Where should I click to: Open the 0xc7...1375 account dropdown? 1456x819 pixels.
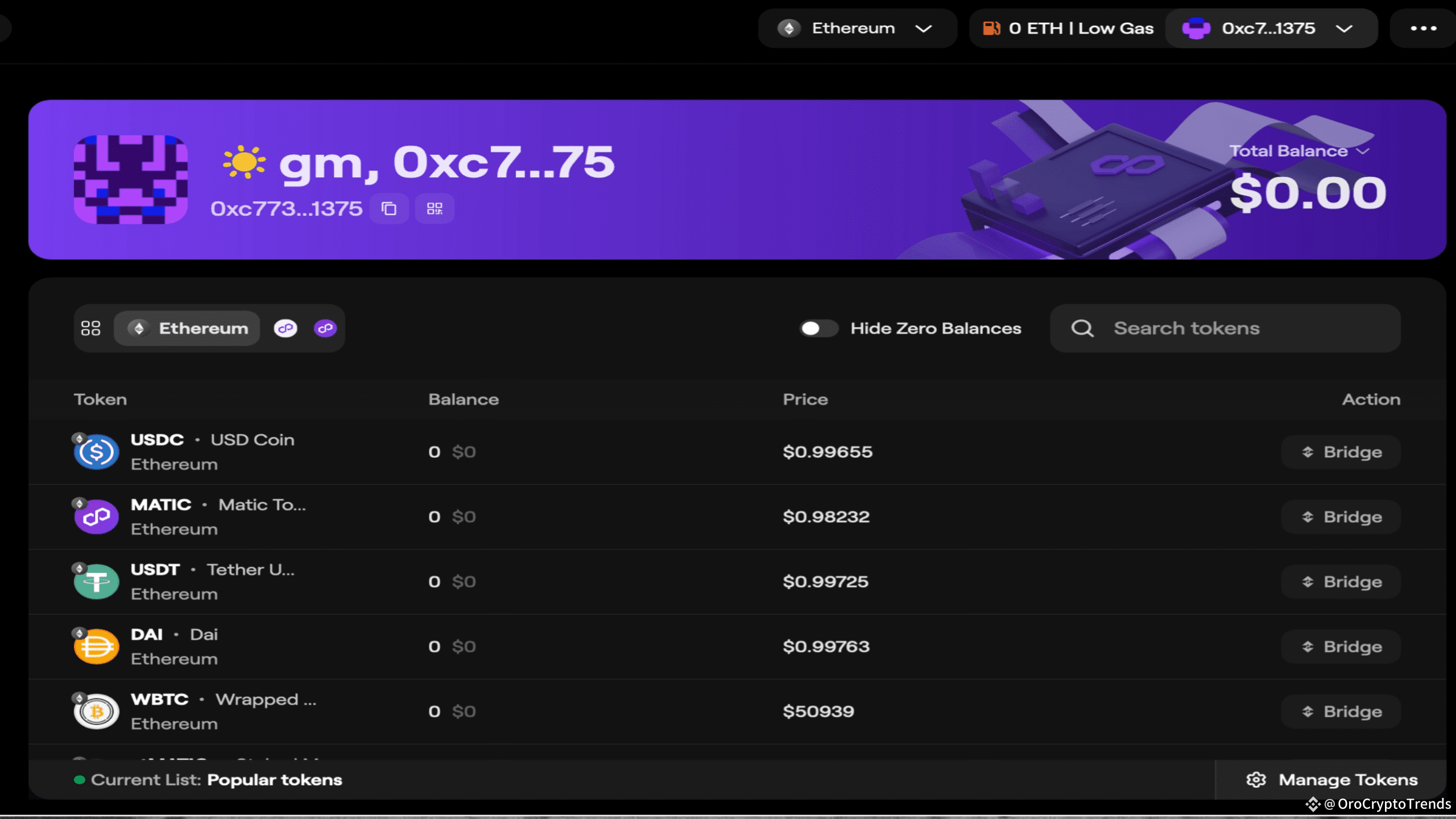(x=1271, y=28)
